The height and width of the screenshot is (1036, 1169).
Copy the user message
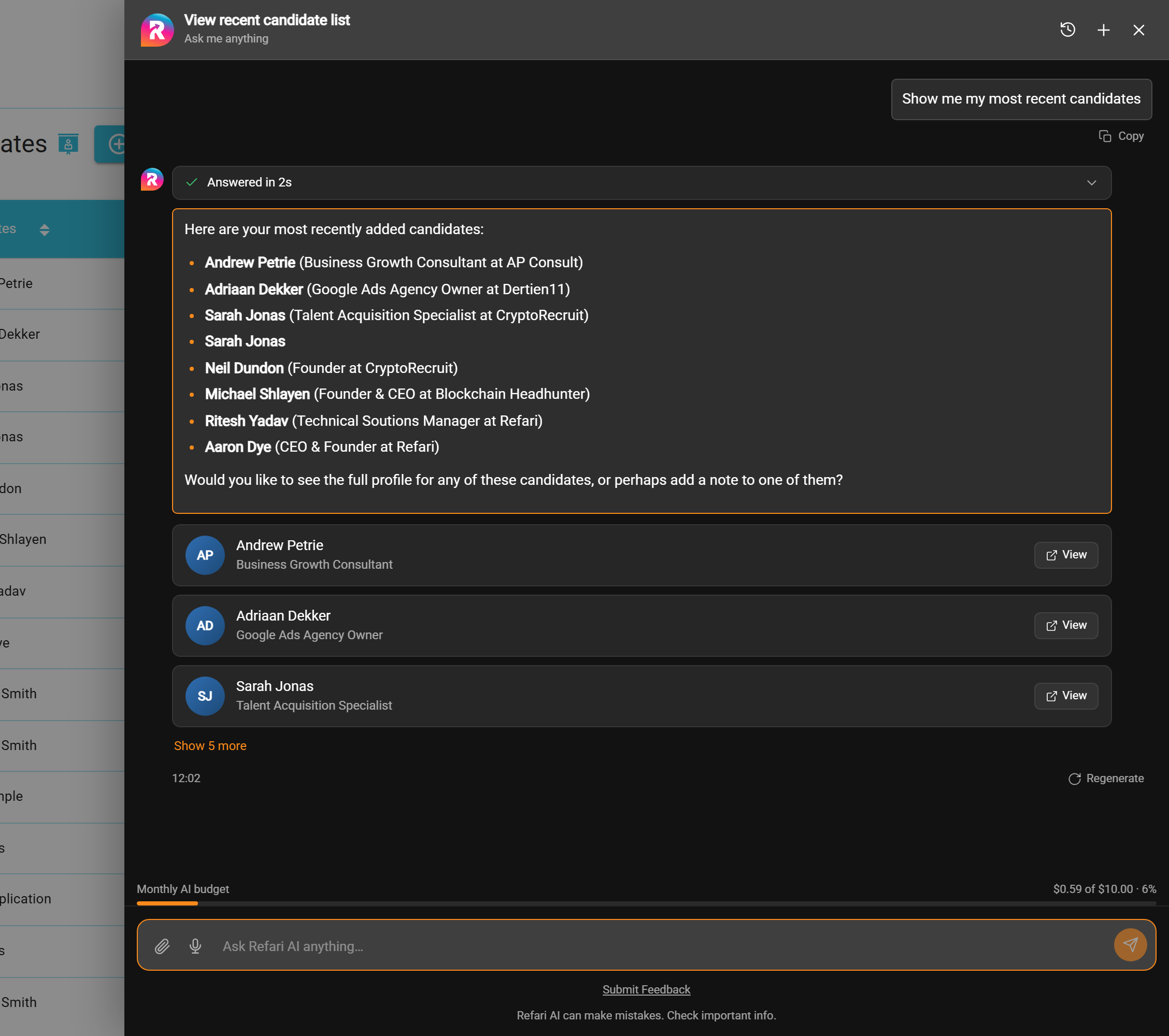(1121, 136)
